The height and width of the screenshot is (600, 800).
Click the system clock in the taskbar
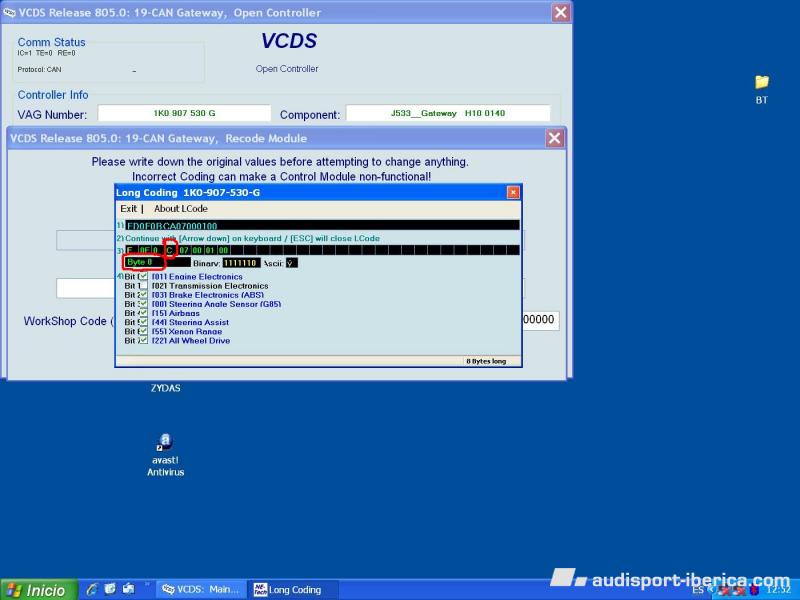778,590
